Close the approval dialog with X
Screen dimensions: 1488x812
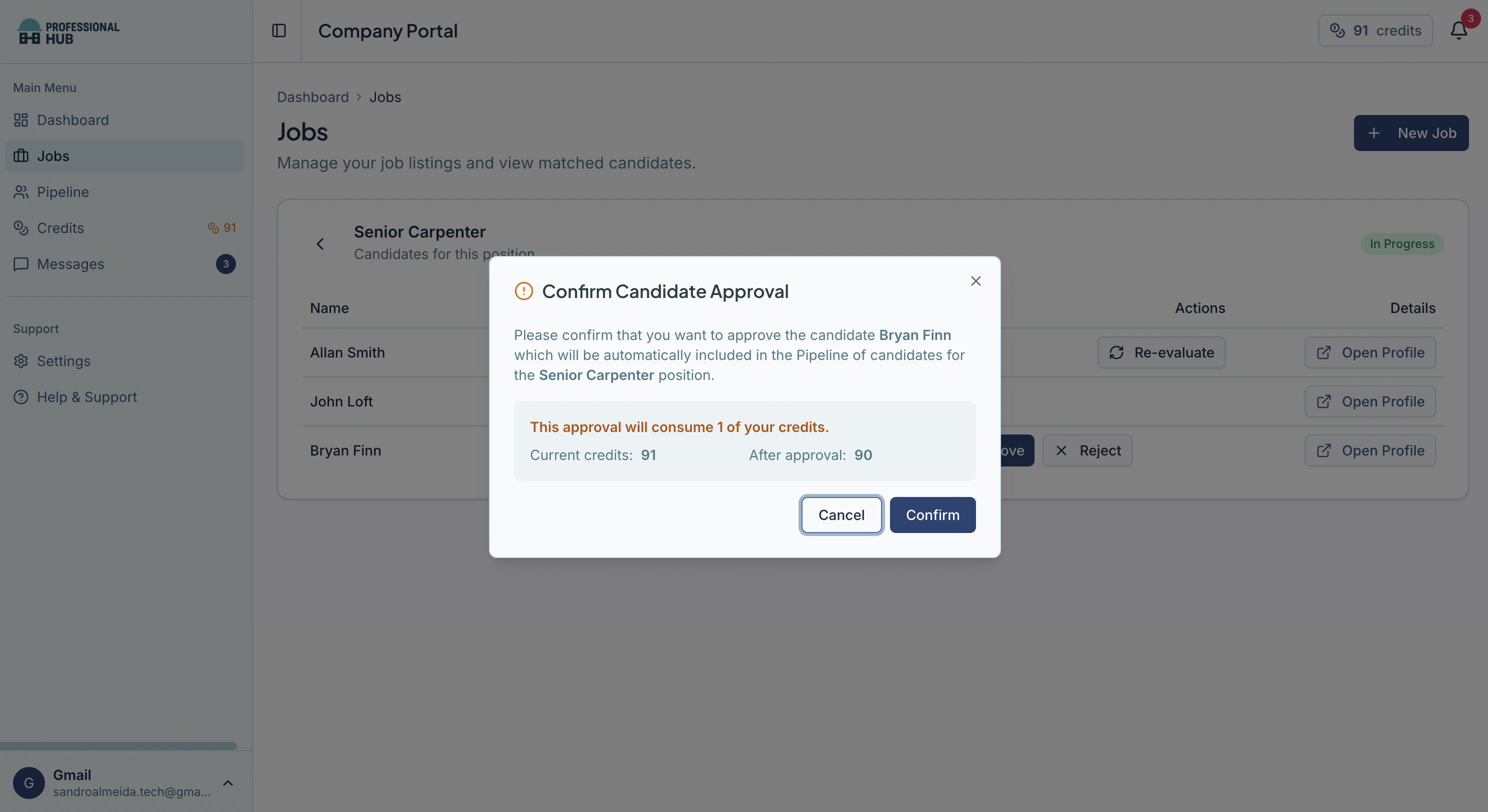(975, 280)
